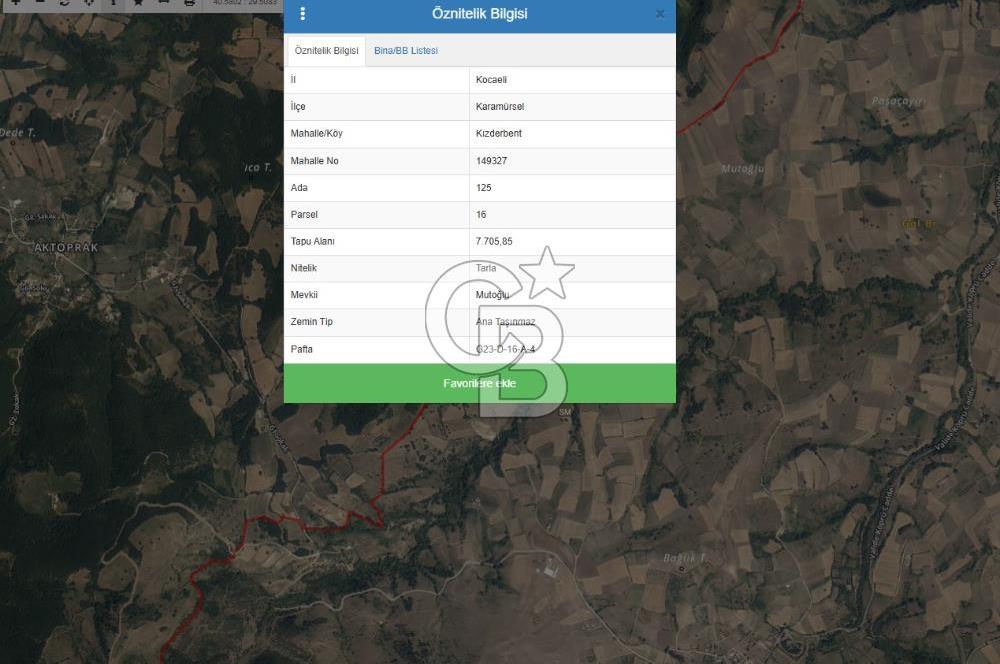Viewport: 1000px width, 664px height.
Task: Click the Mahalle No label cell
Action: 377,161
